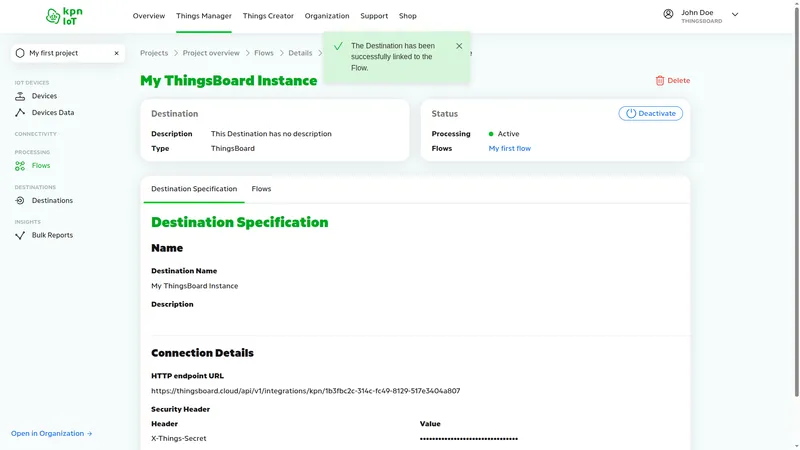Click the ThingsBoard type value

click(x=233, y=148)
